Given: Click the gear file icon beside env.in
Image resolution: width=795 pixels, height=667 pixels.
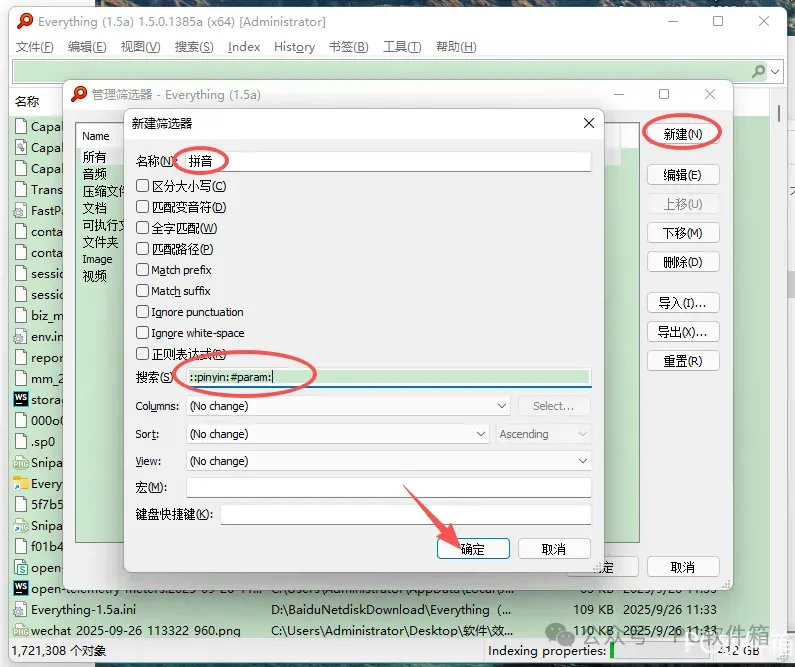Looking at the screenshot, I should tap(20, 337).
